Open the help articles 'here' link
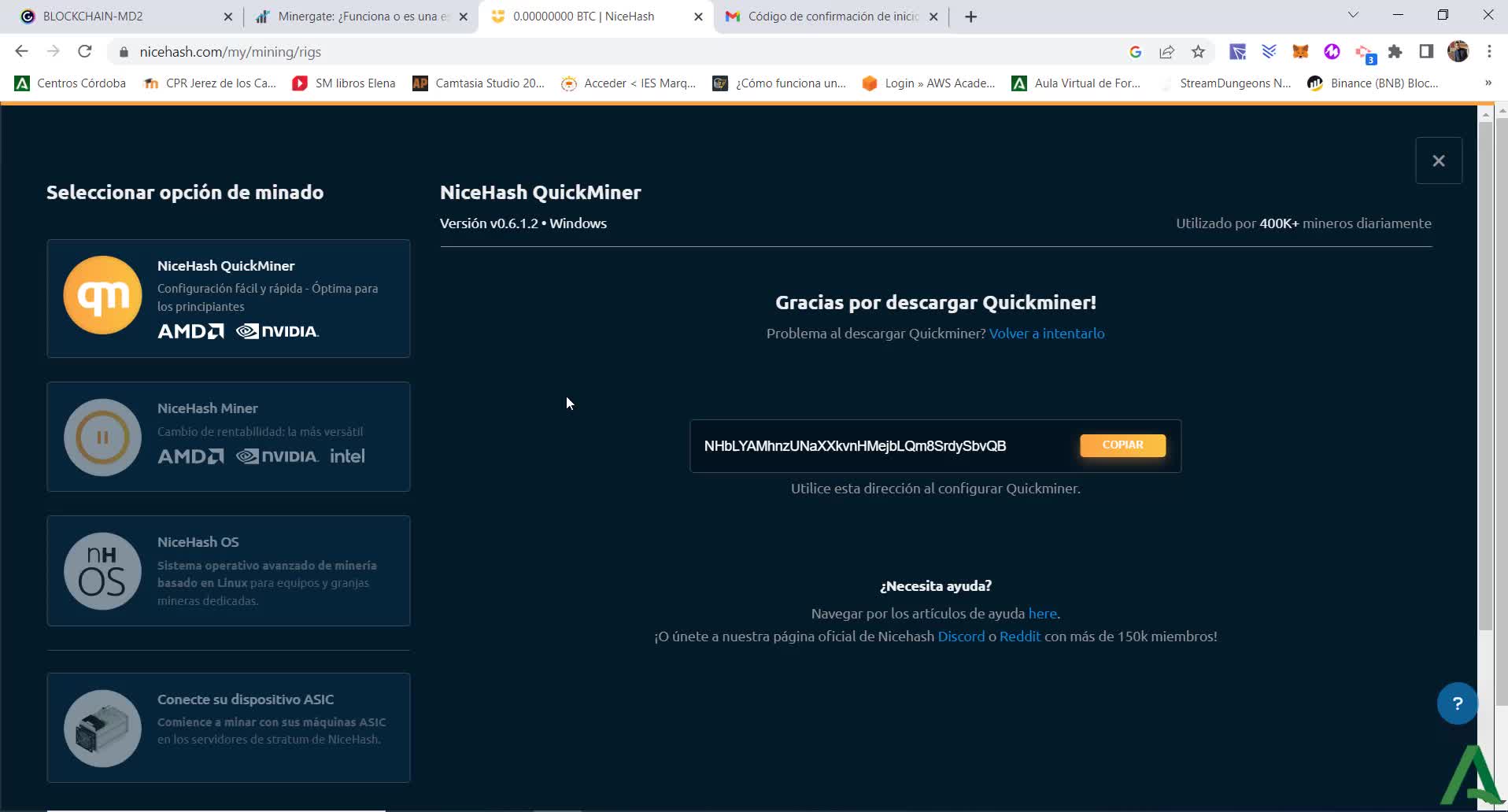1508x812 pixels. pyautogui.click(x=1042, y=614)
